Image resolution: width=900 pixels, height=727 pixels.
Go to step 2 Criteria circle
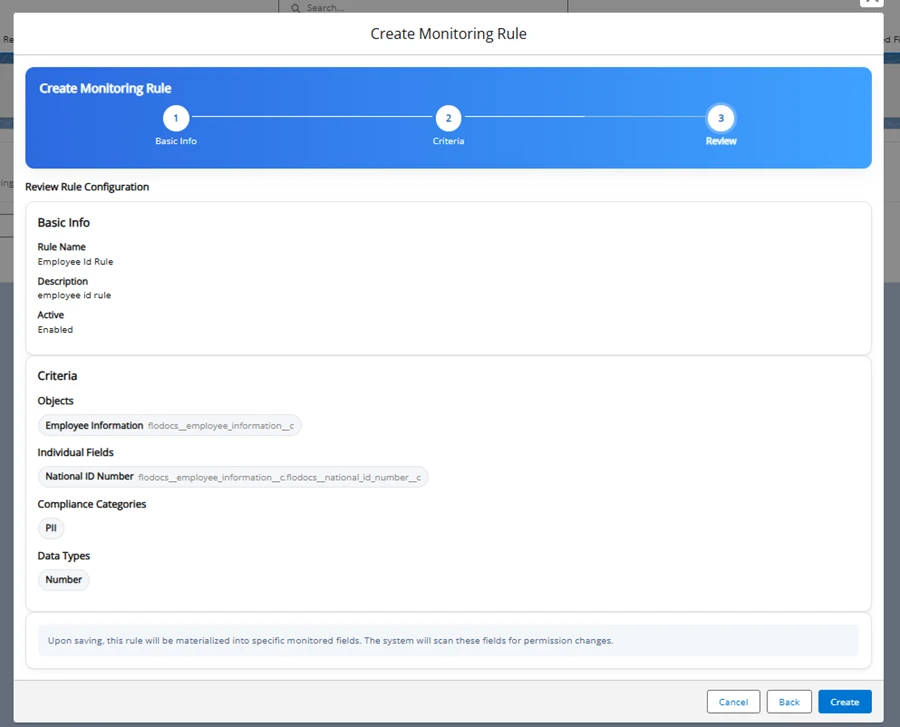448,118
